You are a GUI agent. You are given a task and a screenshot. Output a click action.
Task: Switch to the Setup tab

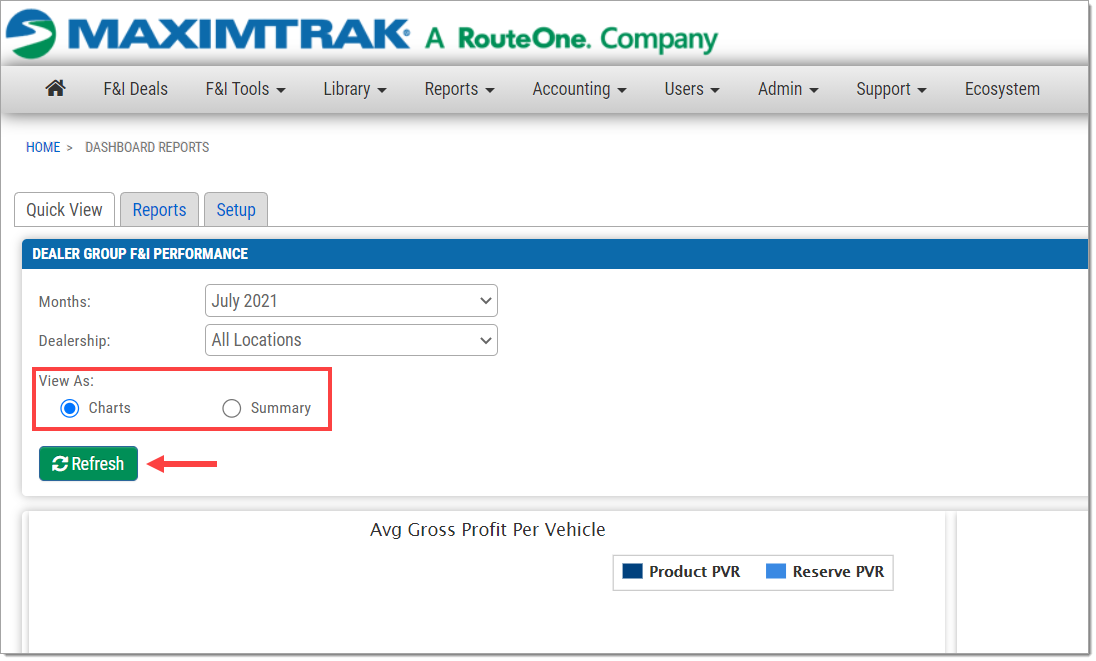pyautogui.click(x=236, y=210)
